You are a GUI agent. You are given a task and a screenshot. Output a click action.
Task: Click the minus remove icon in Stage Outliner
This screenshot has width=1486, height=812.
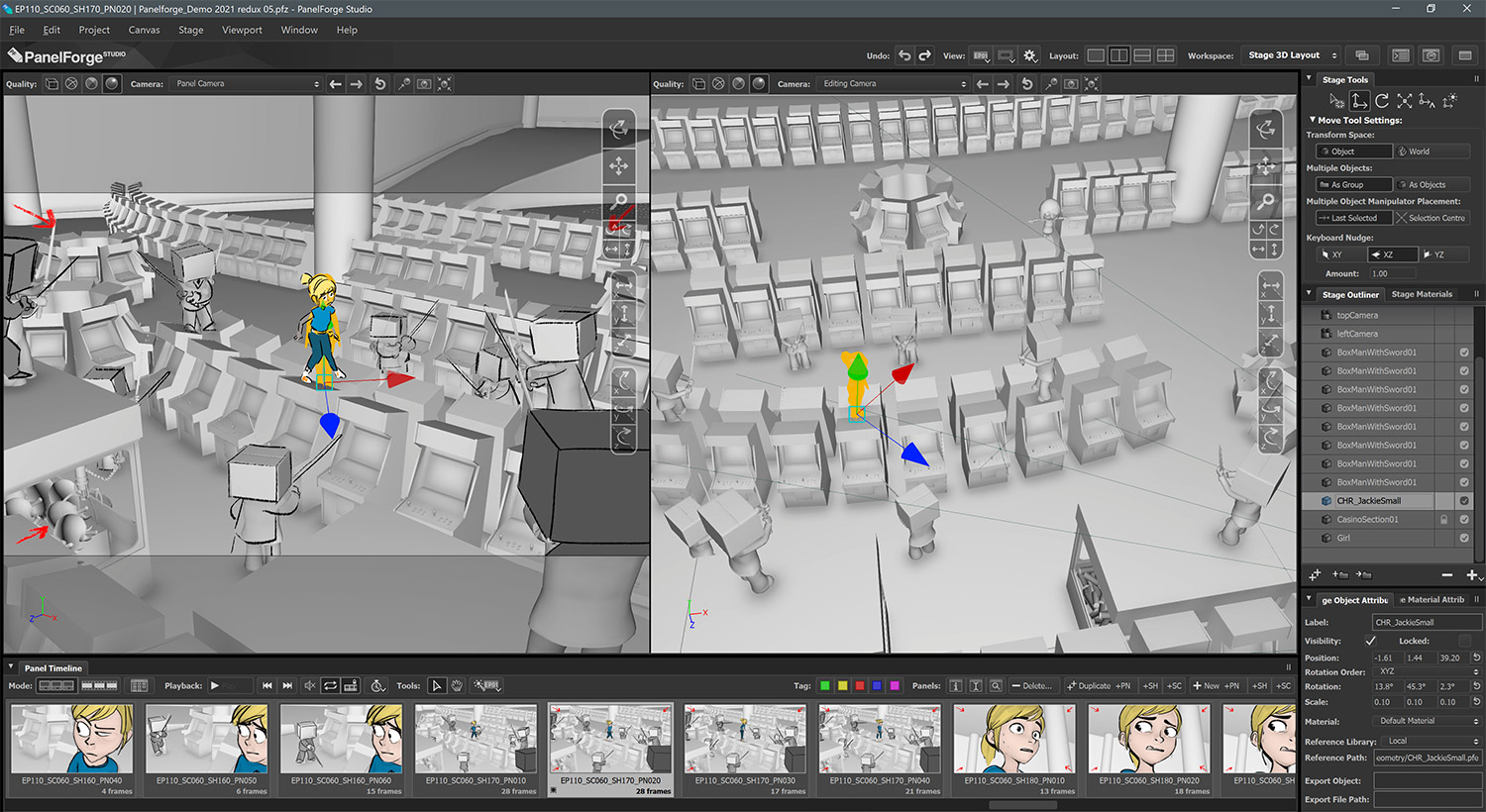(x=1447, y=574)
